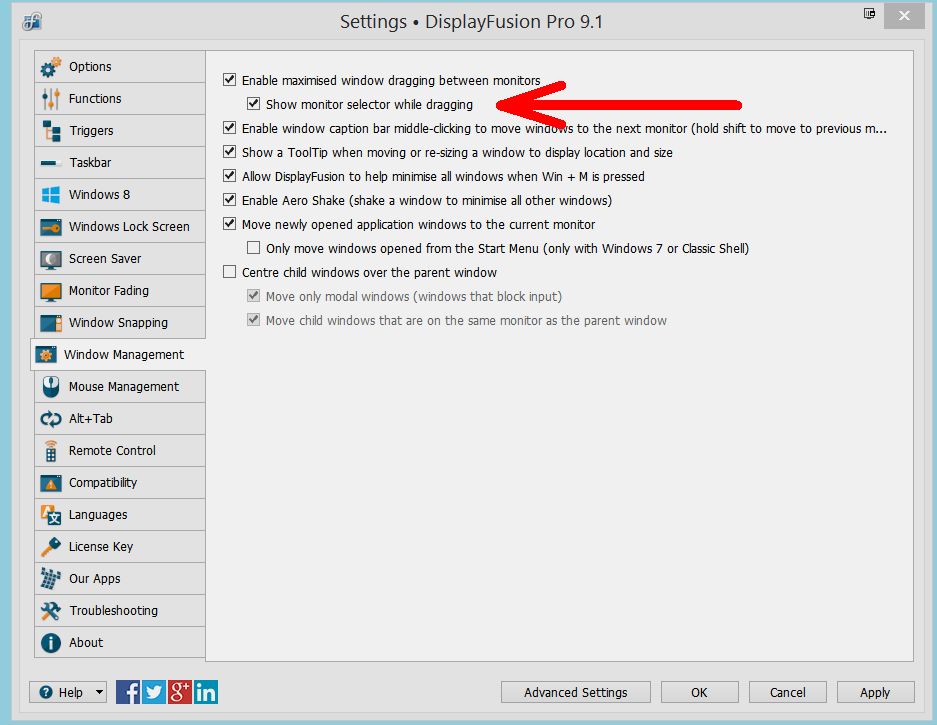
Task: Click the Cancel button
Action: point(787,692)
